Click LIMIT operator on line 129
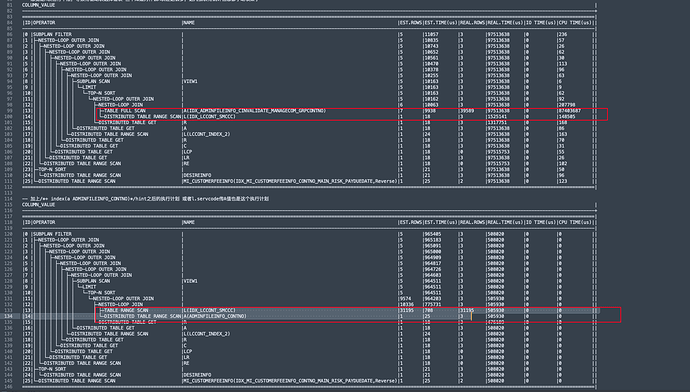690x392 pixels. click(89, 287)
